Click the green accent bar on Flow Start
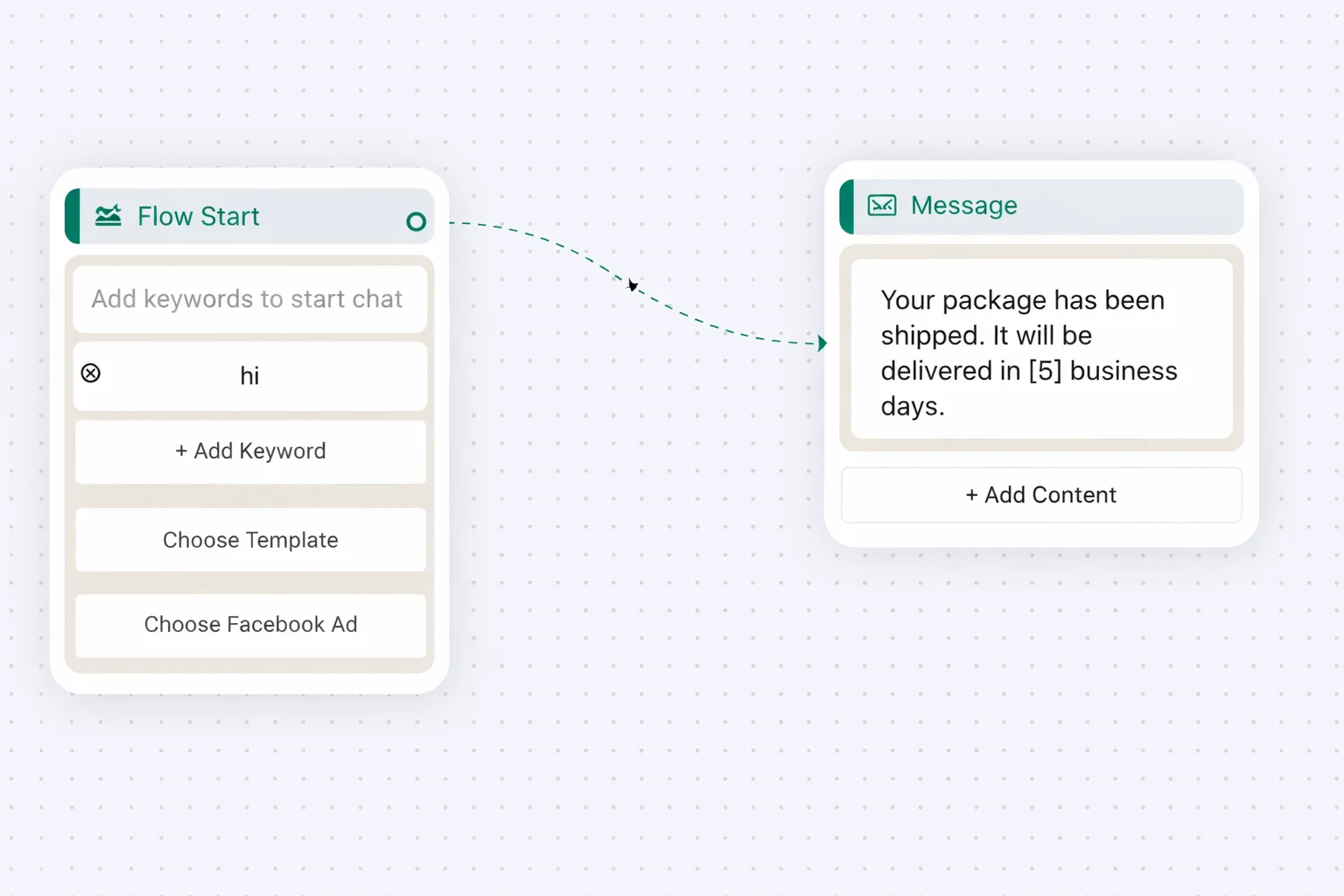The image size is (1344, 896). click(x=73, y=216)
